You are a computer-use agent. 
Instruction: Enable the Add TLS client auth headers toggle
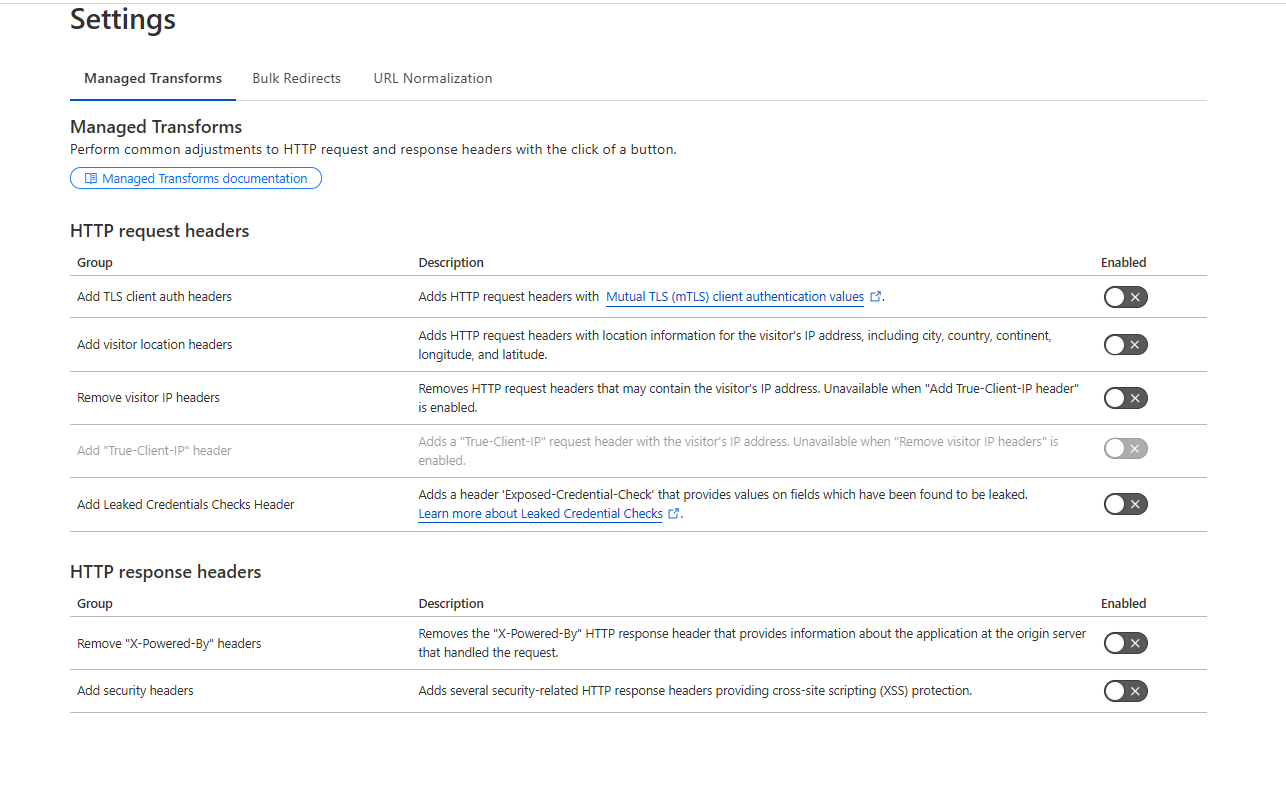1125,297
